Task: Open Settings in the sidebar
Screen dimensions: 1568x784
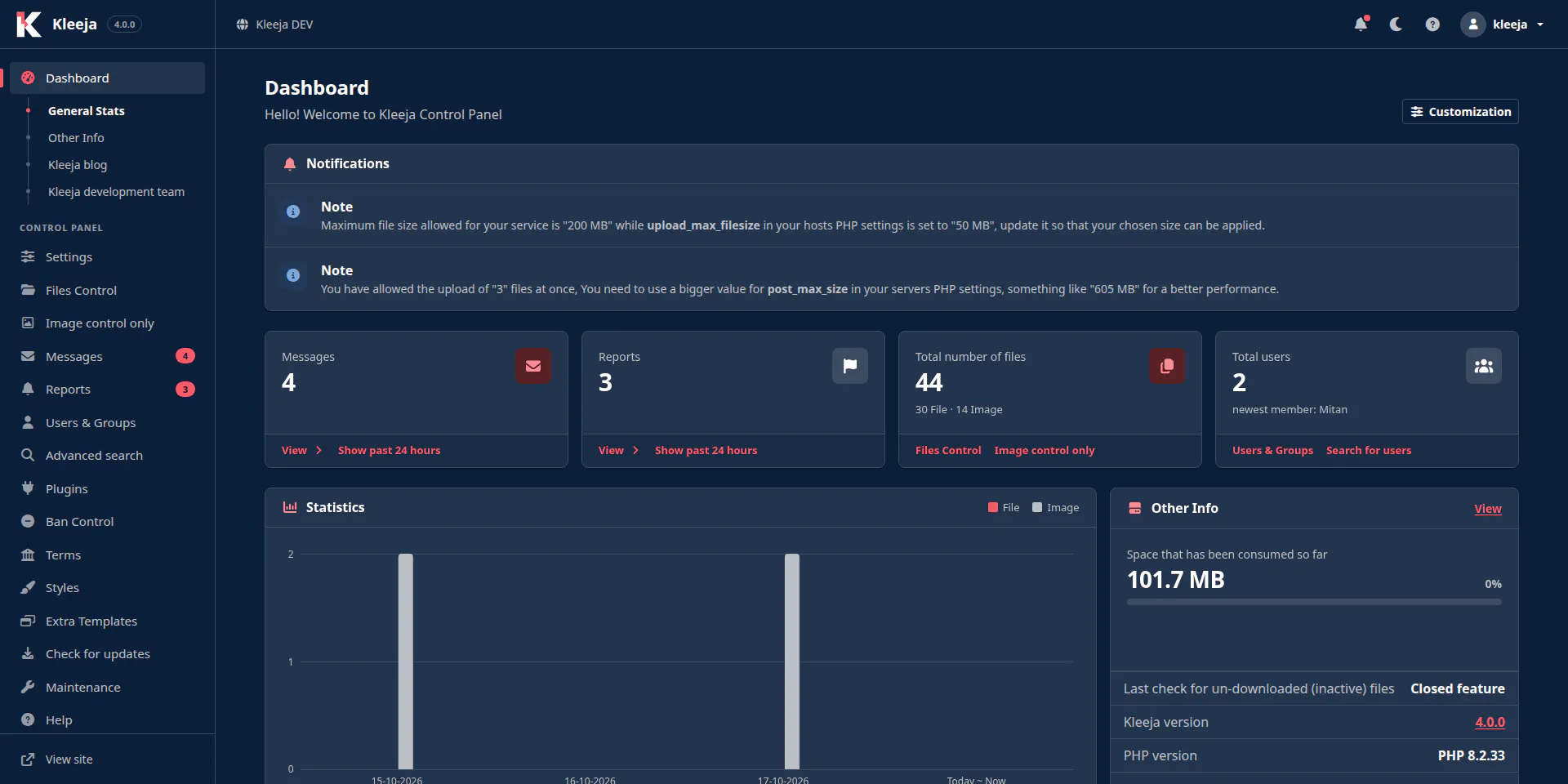Action: pos(107,257)
